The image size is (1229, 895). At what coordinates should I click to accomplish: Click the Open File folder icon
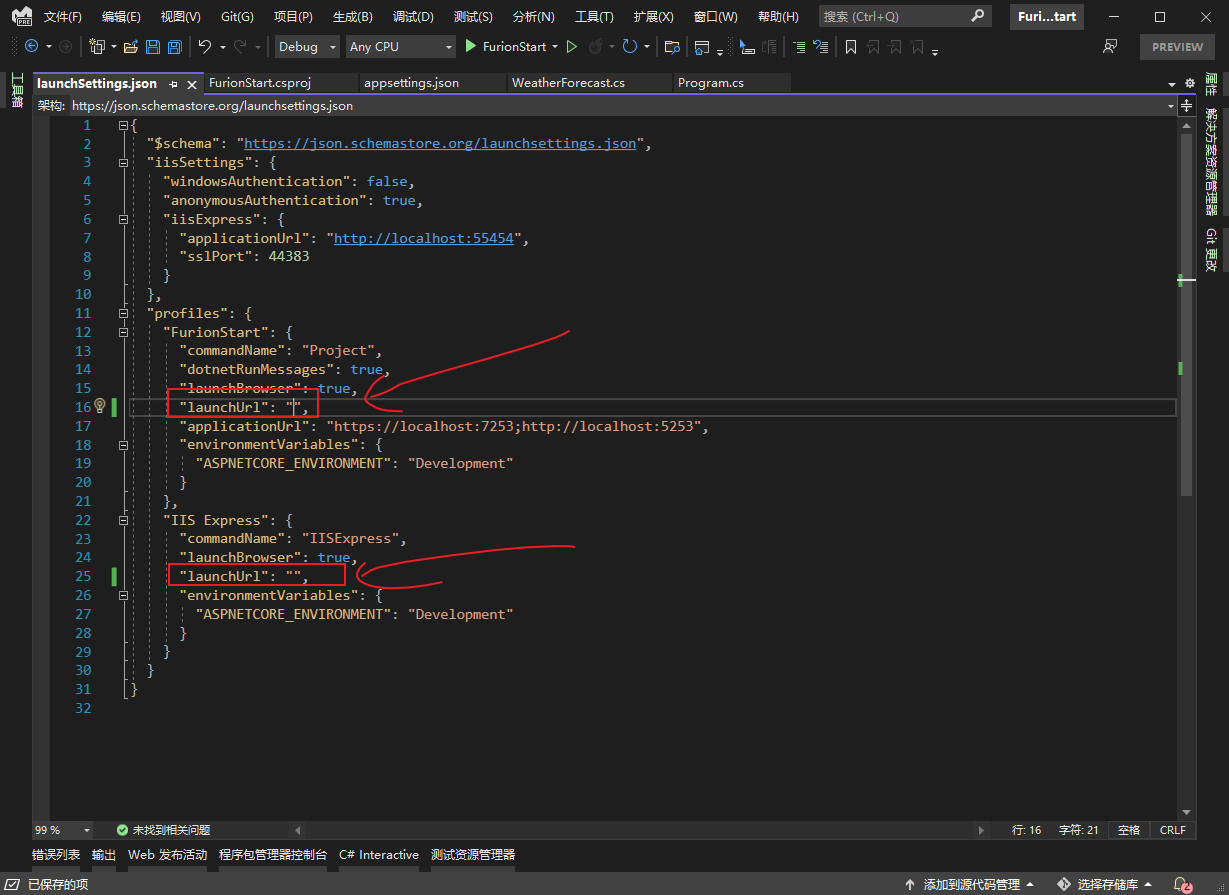click(x=131, y=47)
